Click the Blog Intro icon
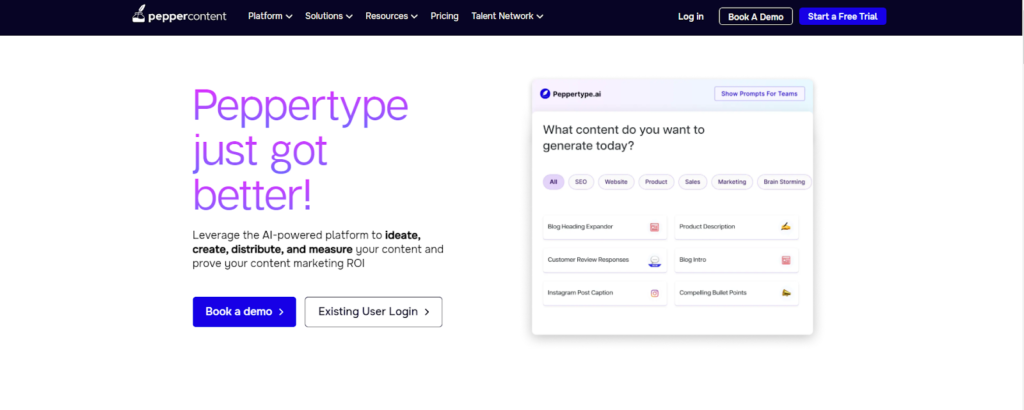 [786, 260]
